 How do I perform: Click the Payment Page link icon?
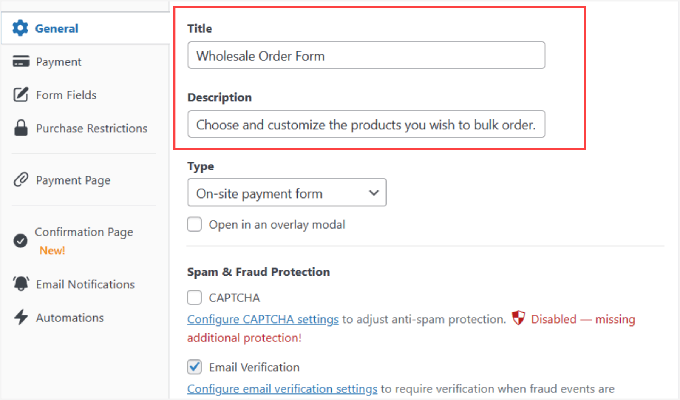[x=20, y=181]
